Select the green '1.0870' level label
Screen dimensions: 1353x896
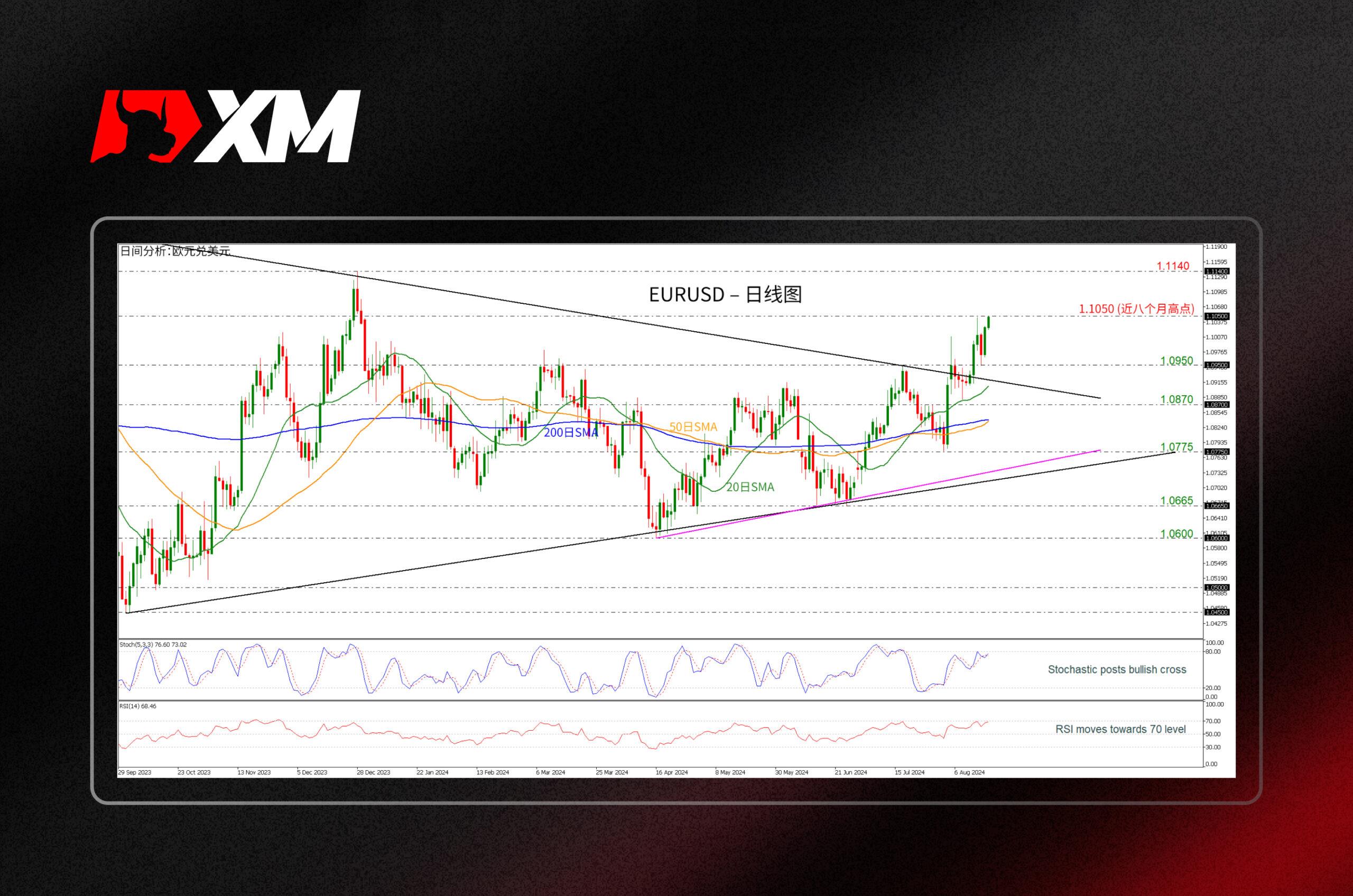1176,399
